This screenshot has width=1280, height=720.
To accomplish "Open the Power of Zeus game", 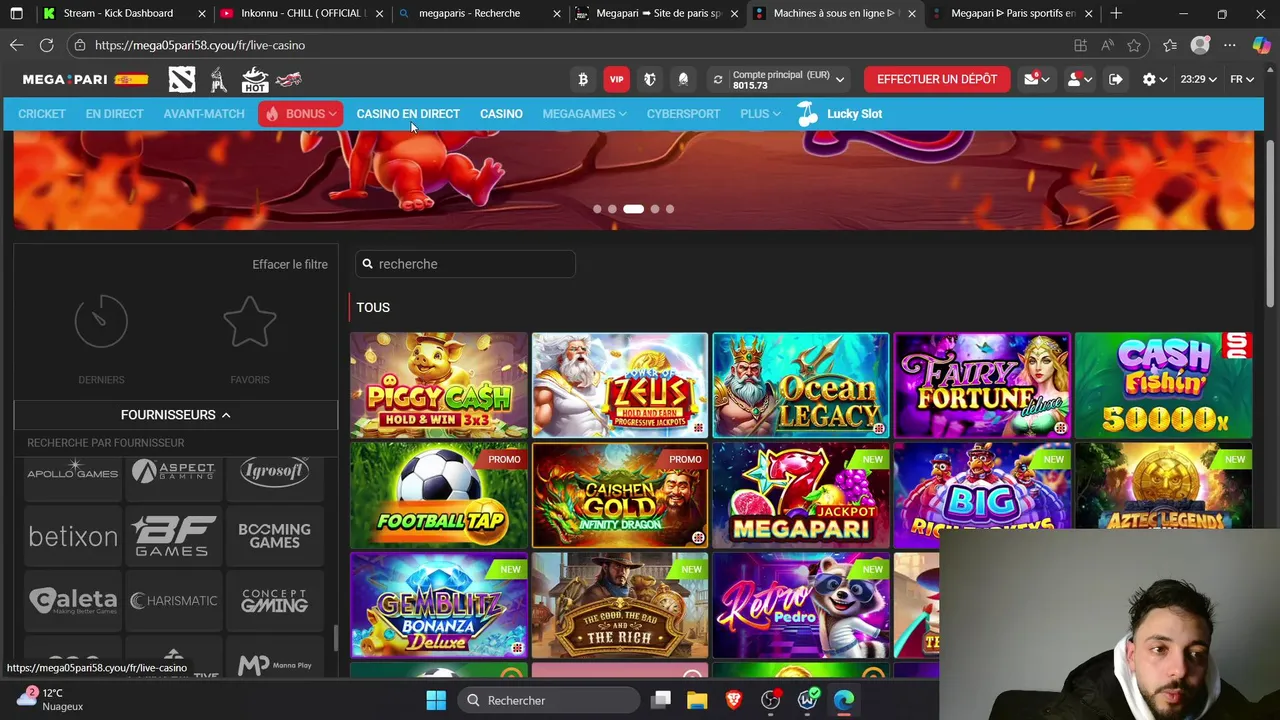I will [x=620, y=385].
